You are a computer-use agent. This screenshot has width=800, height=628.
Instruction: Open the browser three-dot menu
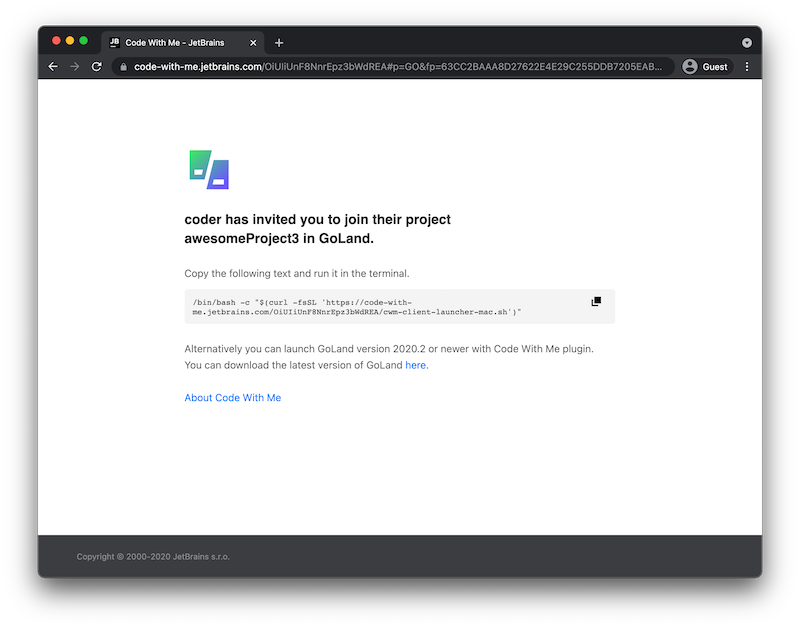coord(746,67)
